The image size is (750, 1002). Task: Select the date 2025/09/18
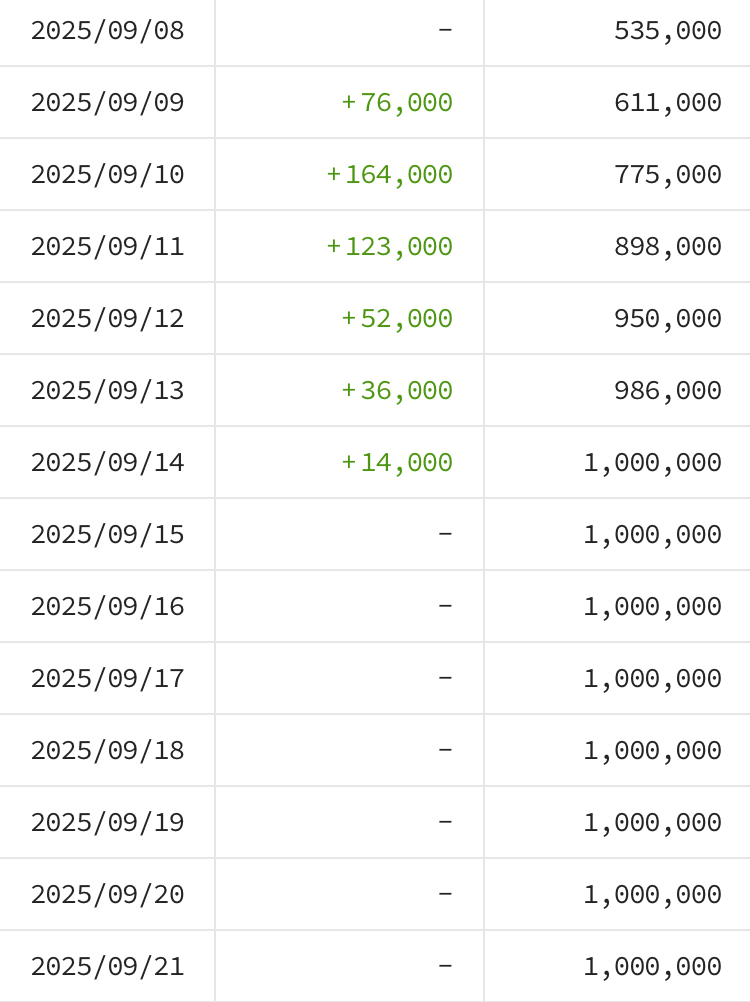coord(107,751)
